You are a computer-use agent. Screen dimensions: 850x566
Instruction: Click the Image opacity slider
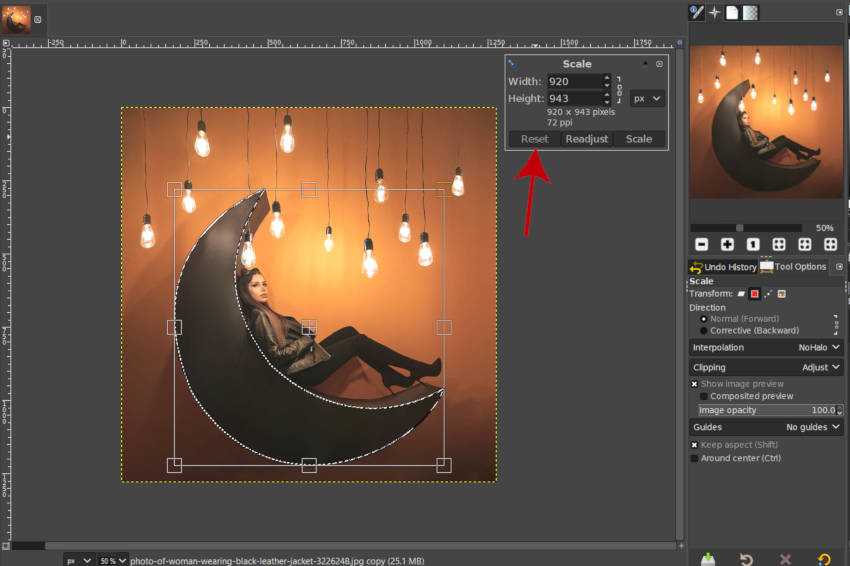(766, 410)
